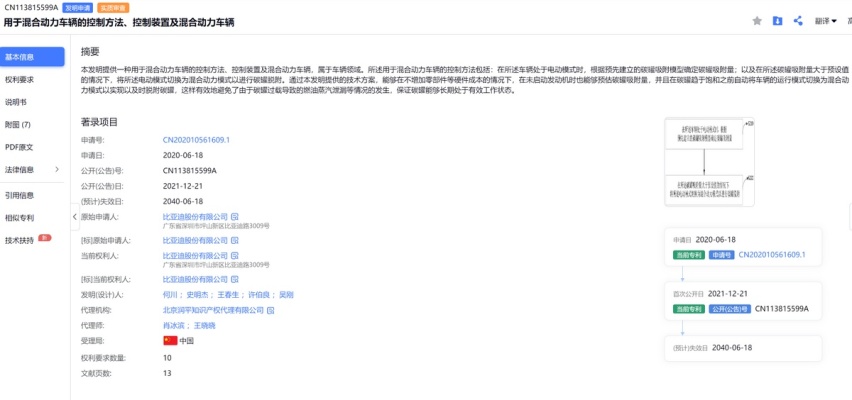Collapse the sidebar with the left chevron

tap(75, 216)
